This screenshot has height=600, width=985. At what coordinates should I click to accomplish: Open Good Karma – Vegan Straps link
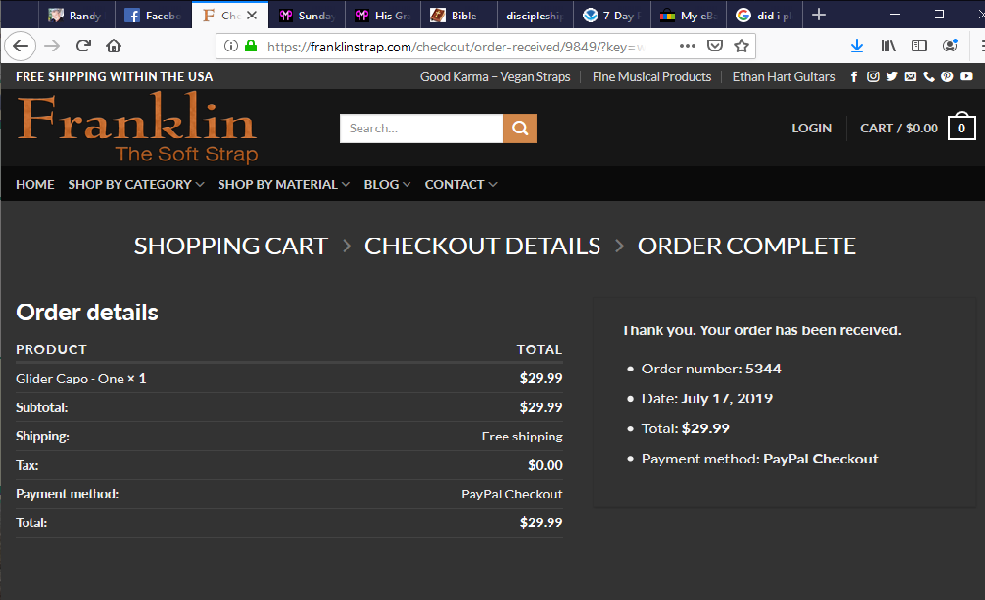(495, 77)
